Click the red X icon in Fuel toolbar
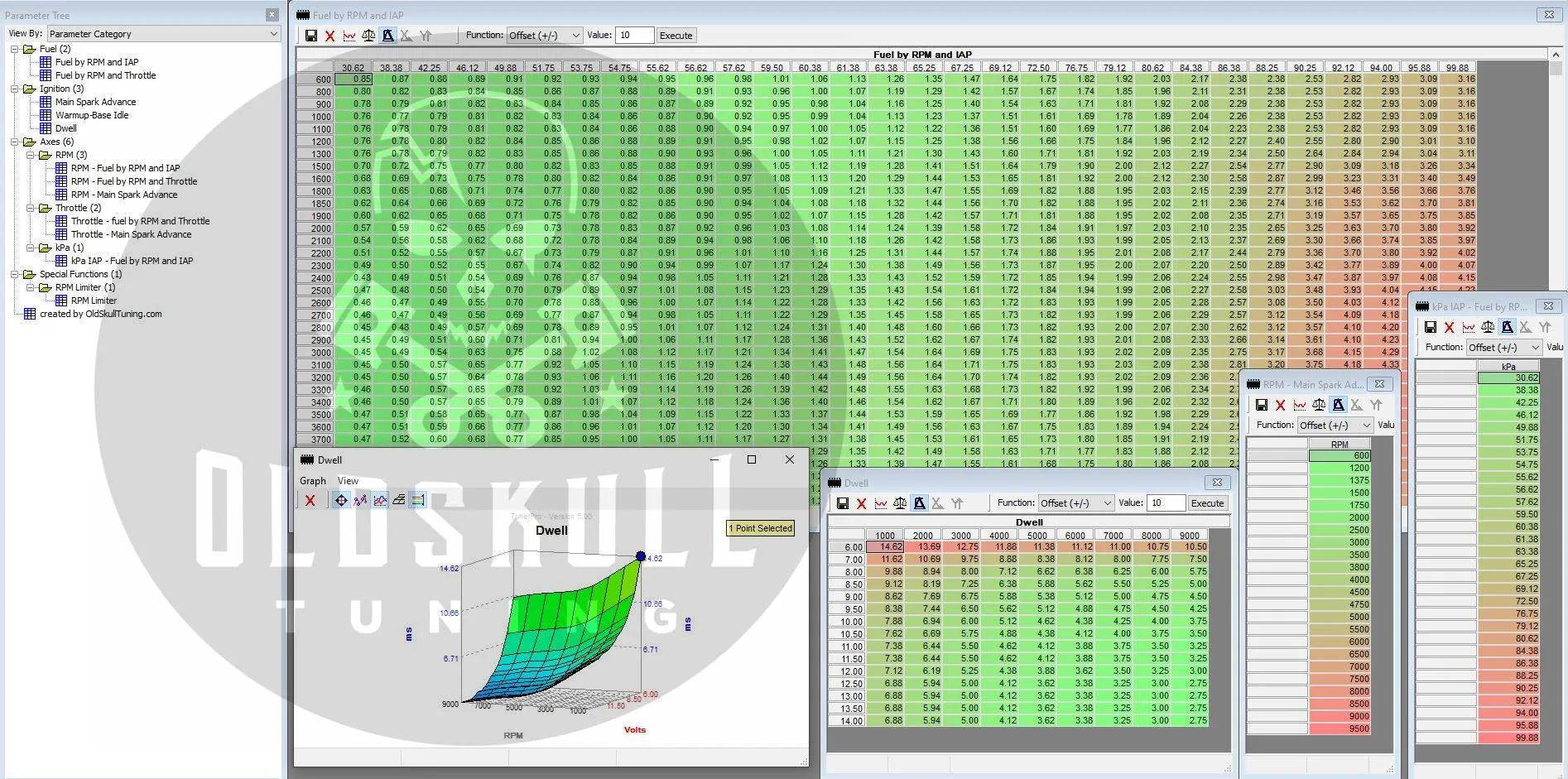1568x779 pixels. (x=329, y=36)
